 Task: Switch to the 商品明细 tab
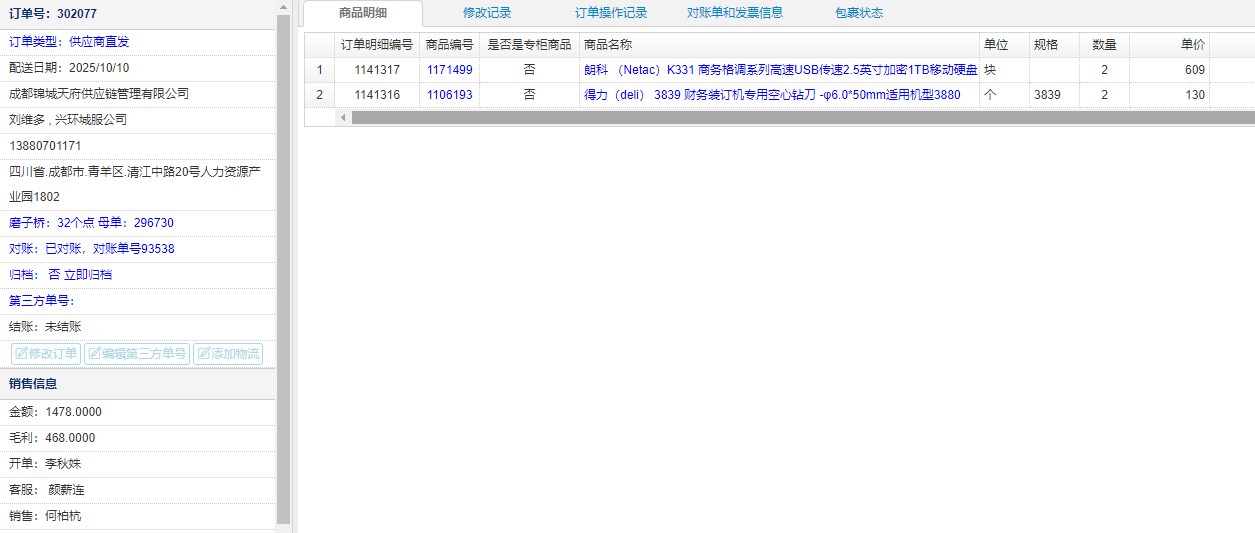tap(362, 13)
